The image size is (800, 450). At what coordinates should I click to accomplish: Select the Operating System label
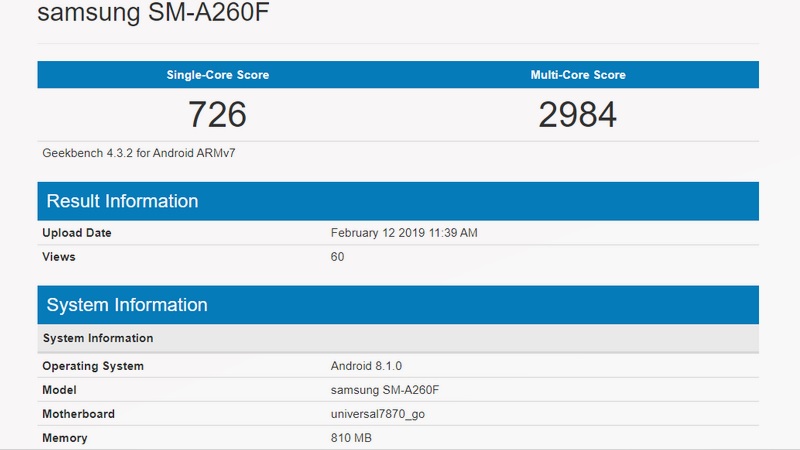pyautogui.click(x=93, y=366)
